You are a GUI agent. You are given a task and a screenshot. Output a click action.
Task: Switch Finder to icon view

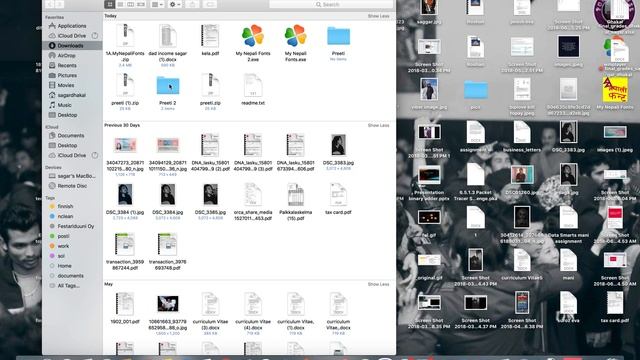110,4
